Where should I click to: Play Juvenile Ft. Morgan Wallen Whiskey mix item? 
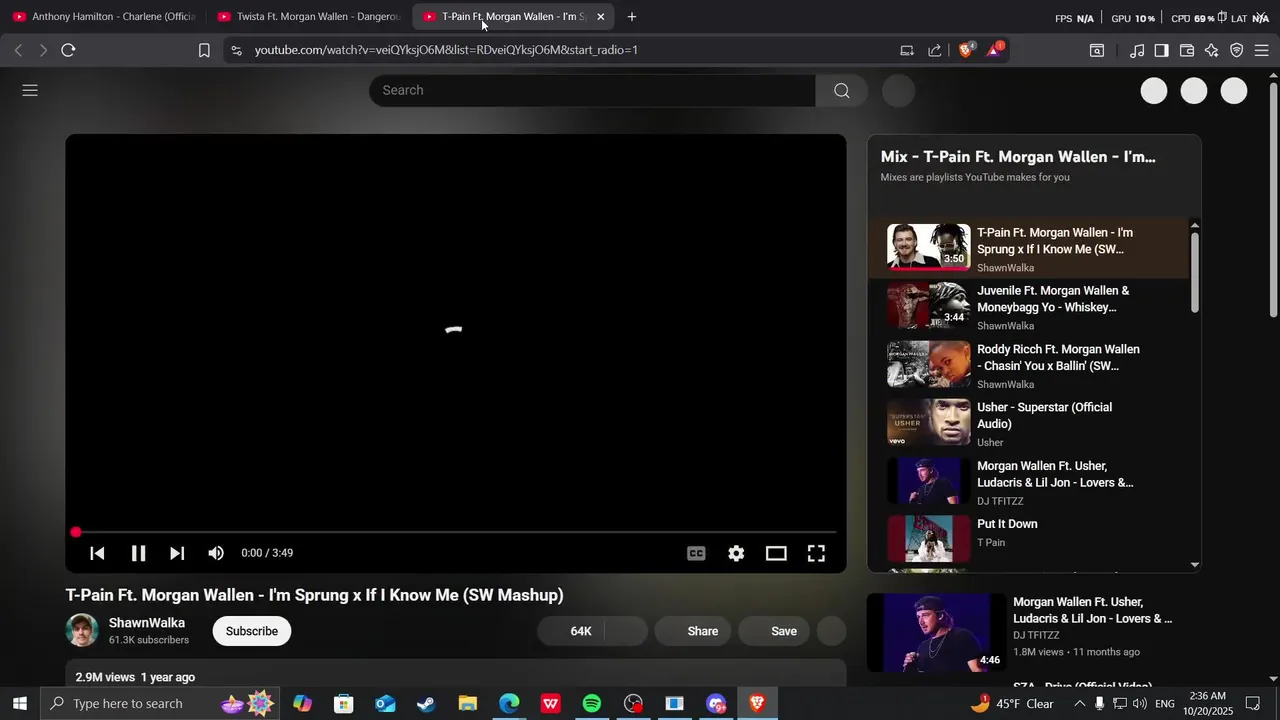tap(1030, 307)
